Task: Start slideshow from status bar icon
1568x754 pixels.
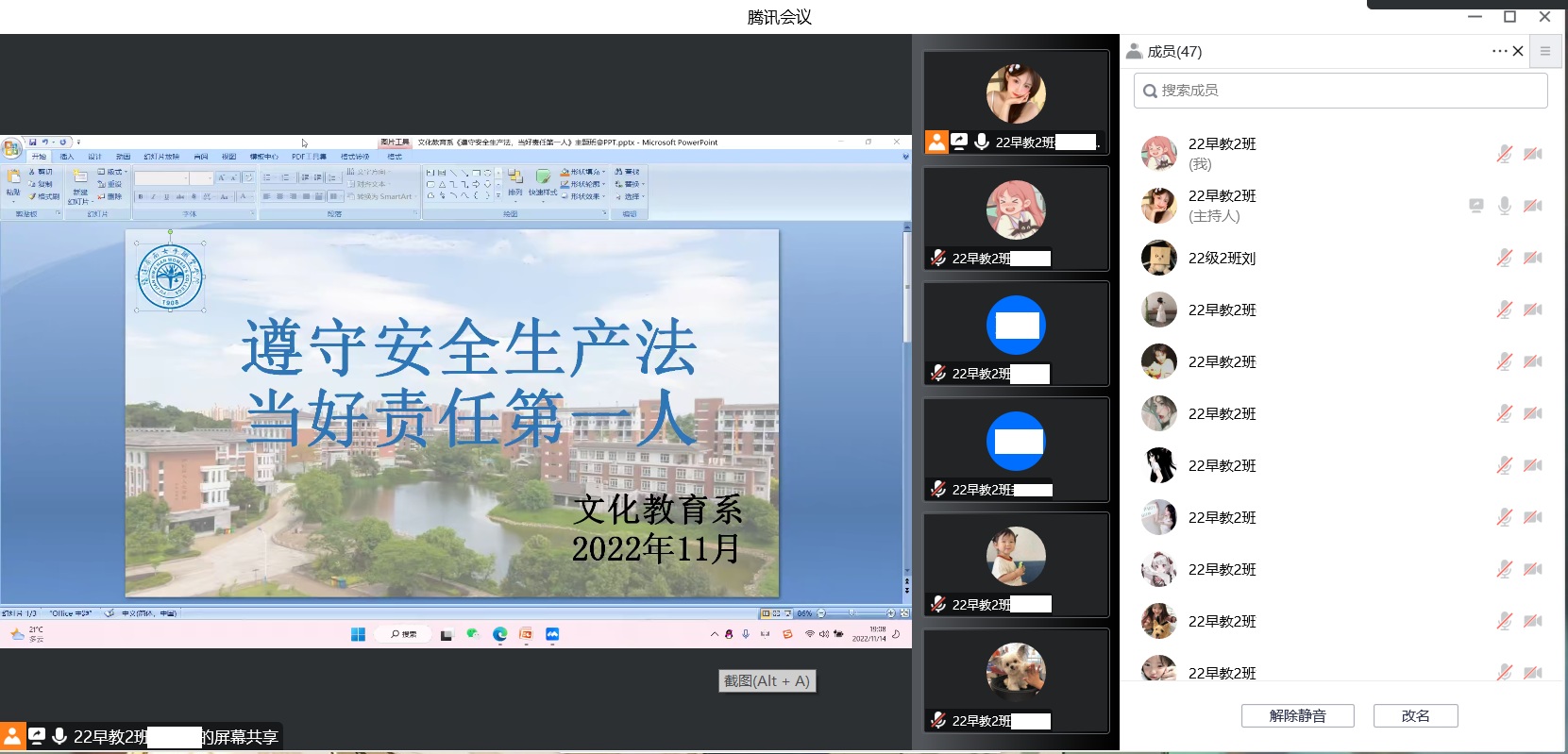Action: click(787, 613)
